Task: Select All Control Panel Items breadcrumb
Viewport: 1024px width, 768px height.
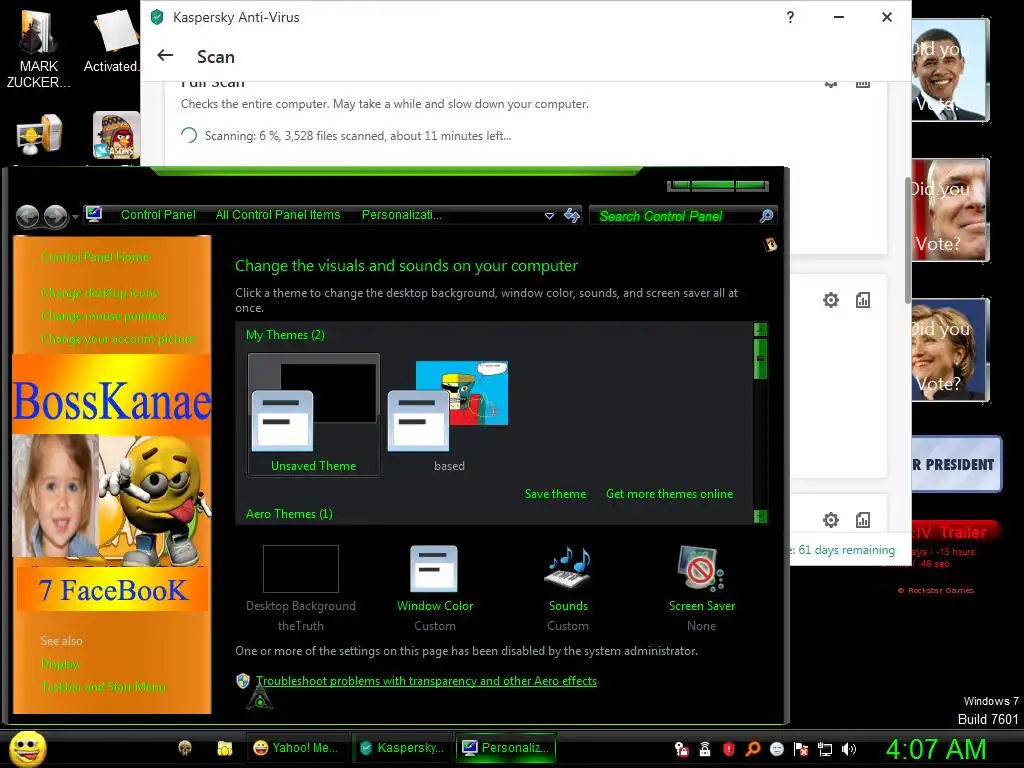Action: click(x=278, y=215)
